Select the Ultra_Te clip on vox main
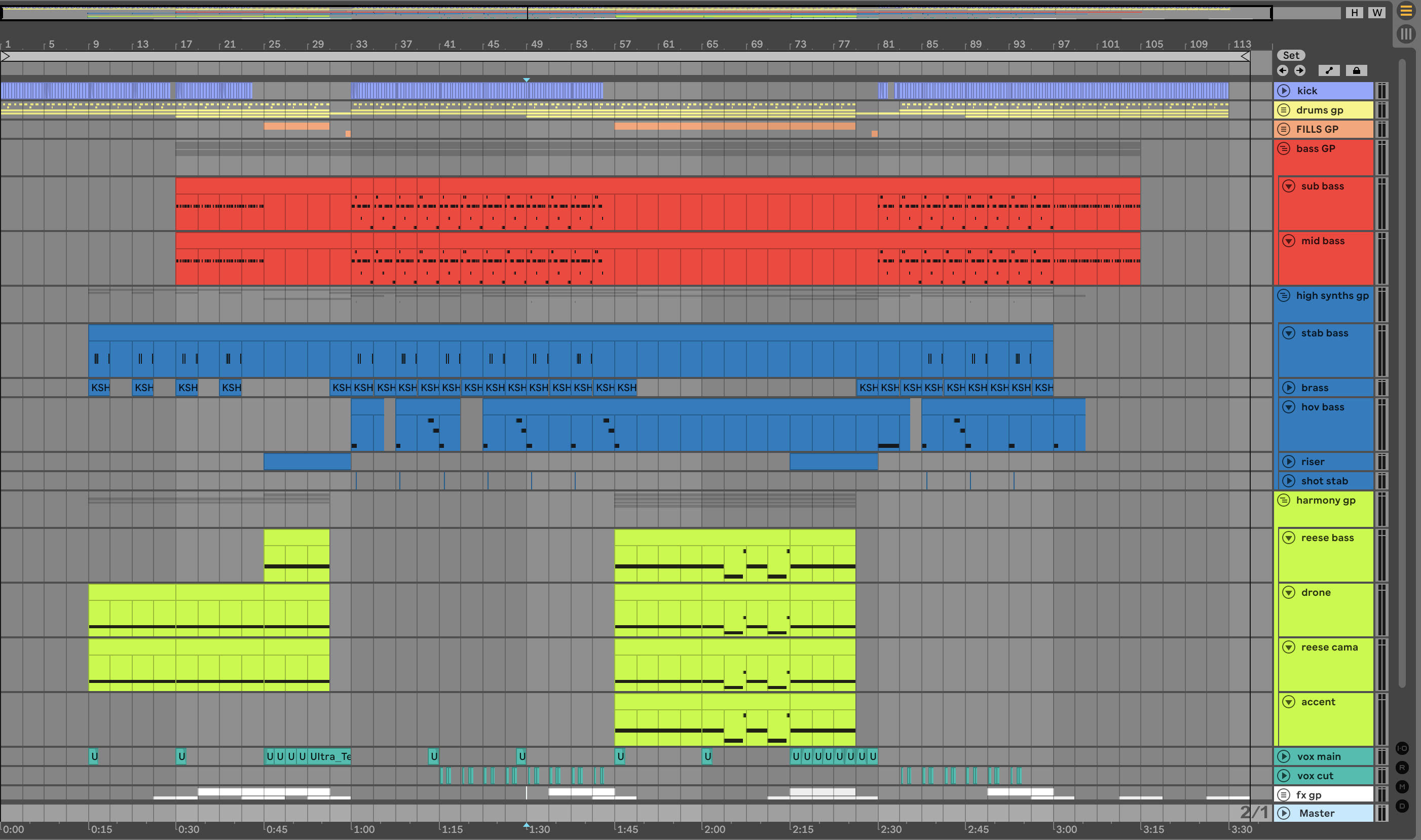The height and width of the screenshot is (840, 1421). pyautogui.click(x=329, y=756)
